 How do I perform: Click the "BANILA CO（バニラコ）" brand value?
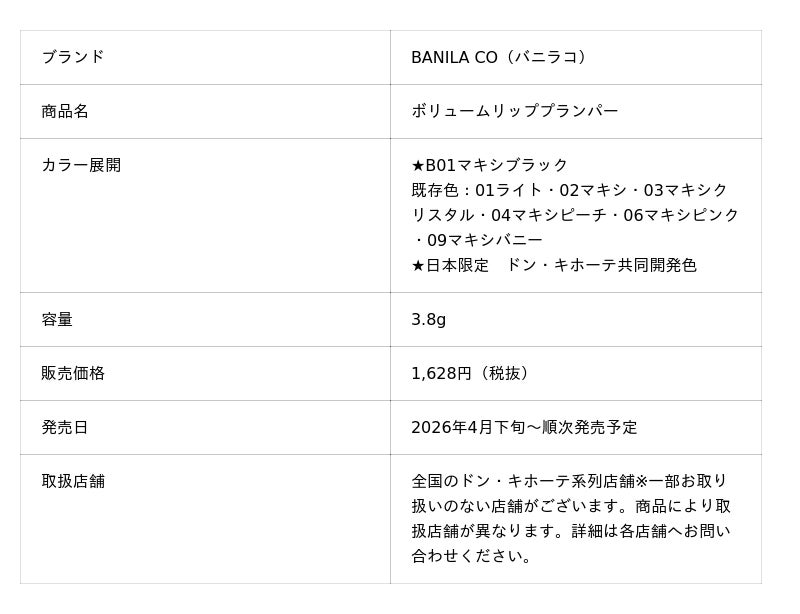pos(501,57)
